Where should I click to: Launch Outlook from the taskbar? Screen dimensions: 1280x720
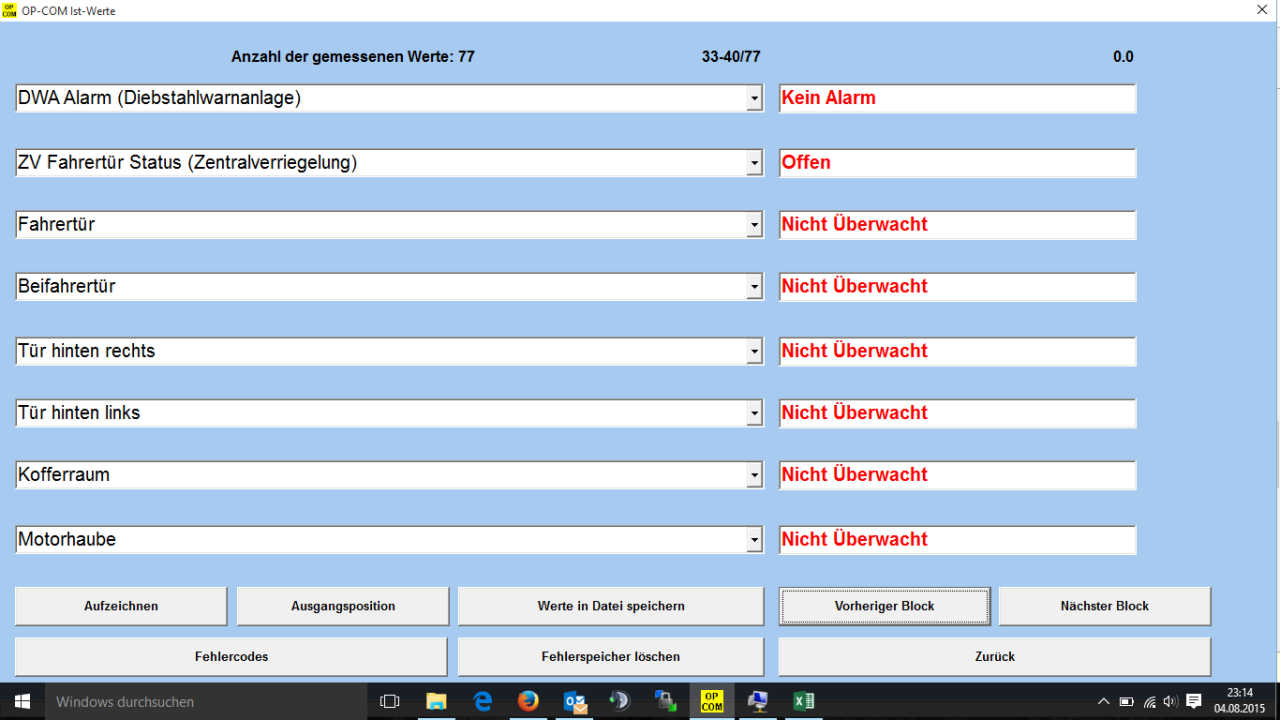[575, 701]
